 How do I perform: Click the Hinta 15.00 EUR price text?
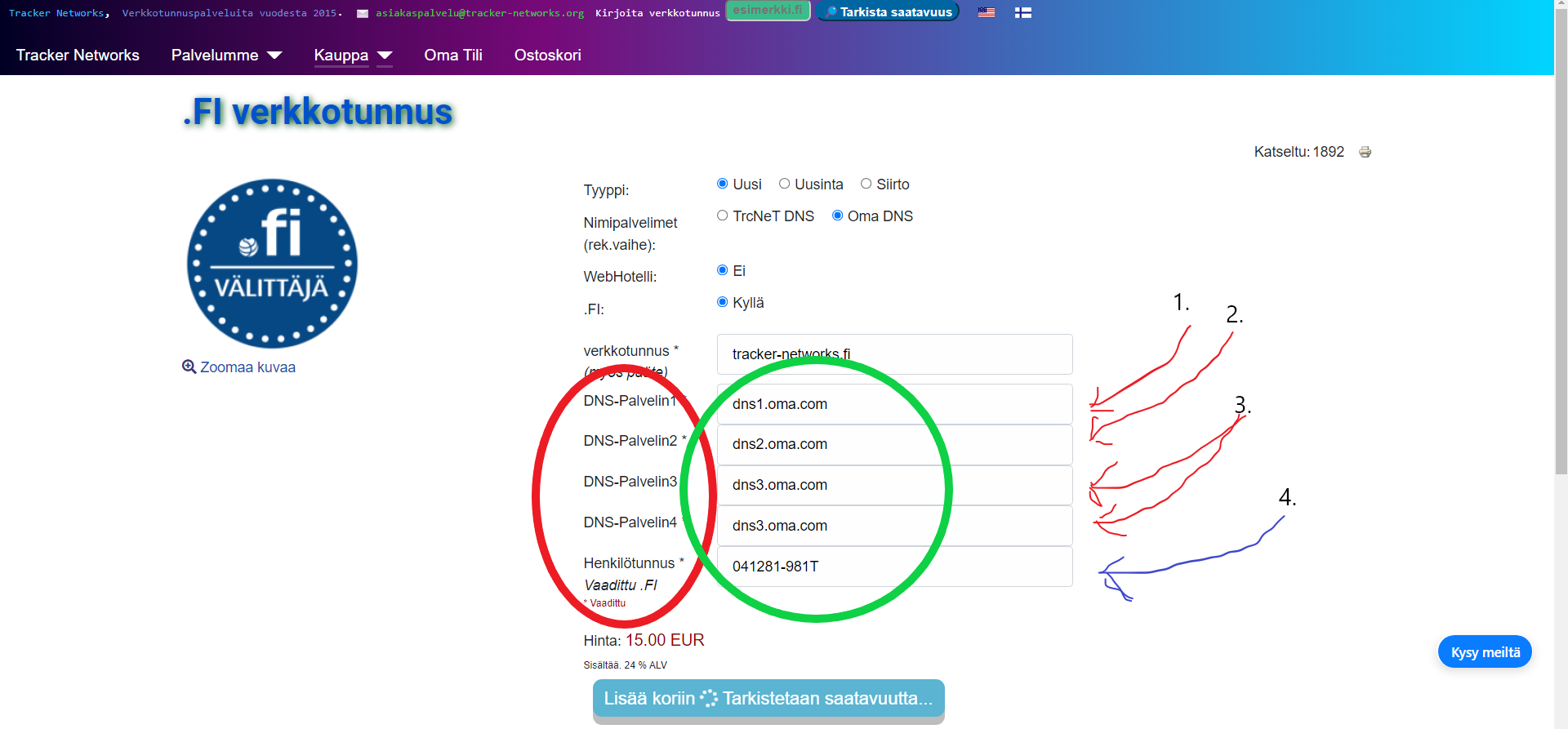coord(644,640)
